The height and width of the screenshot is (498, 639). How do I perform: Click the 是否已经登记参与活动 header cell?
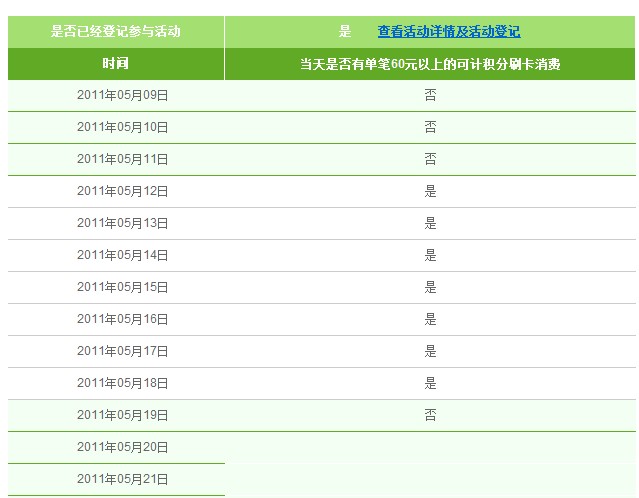[116, 32]
